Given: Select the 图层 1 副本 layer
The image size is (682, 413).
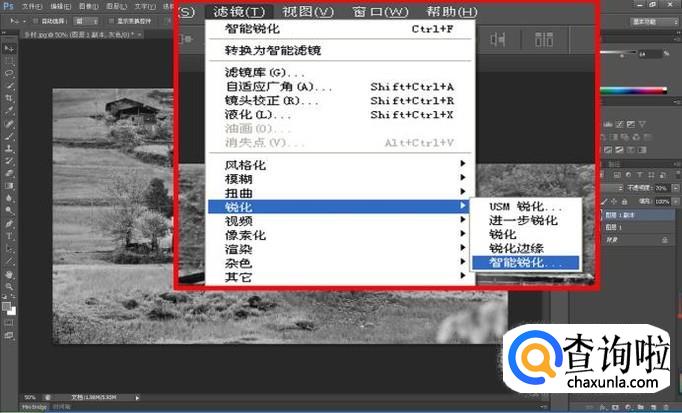Looking at the screenshot, I should point(639,215).
